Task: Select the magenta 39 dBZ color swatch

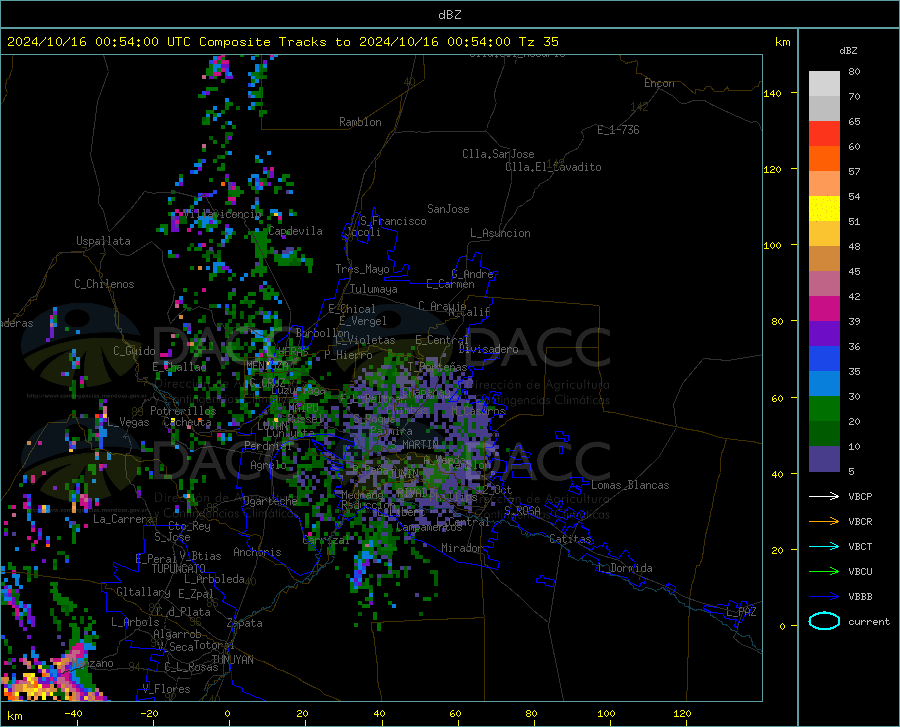Action: tap(824, 309)
